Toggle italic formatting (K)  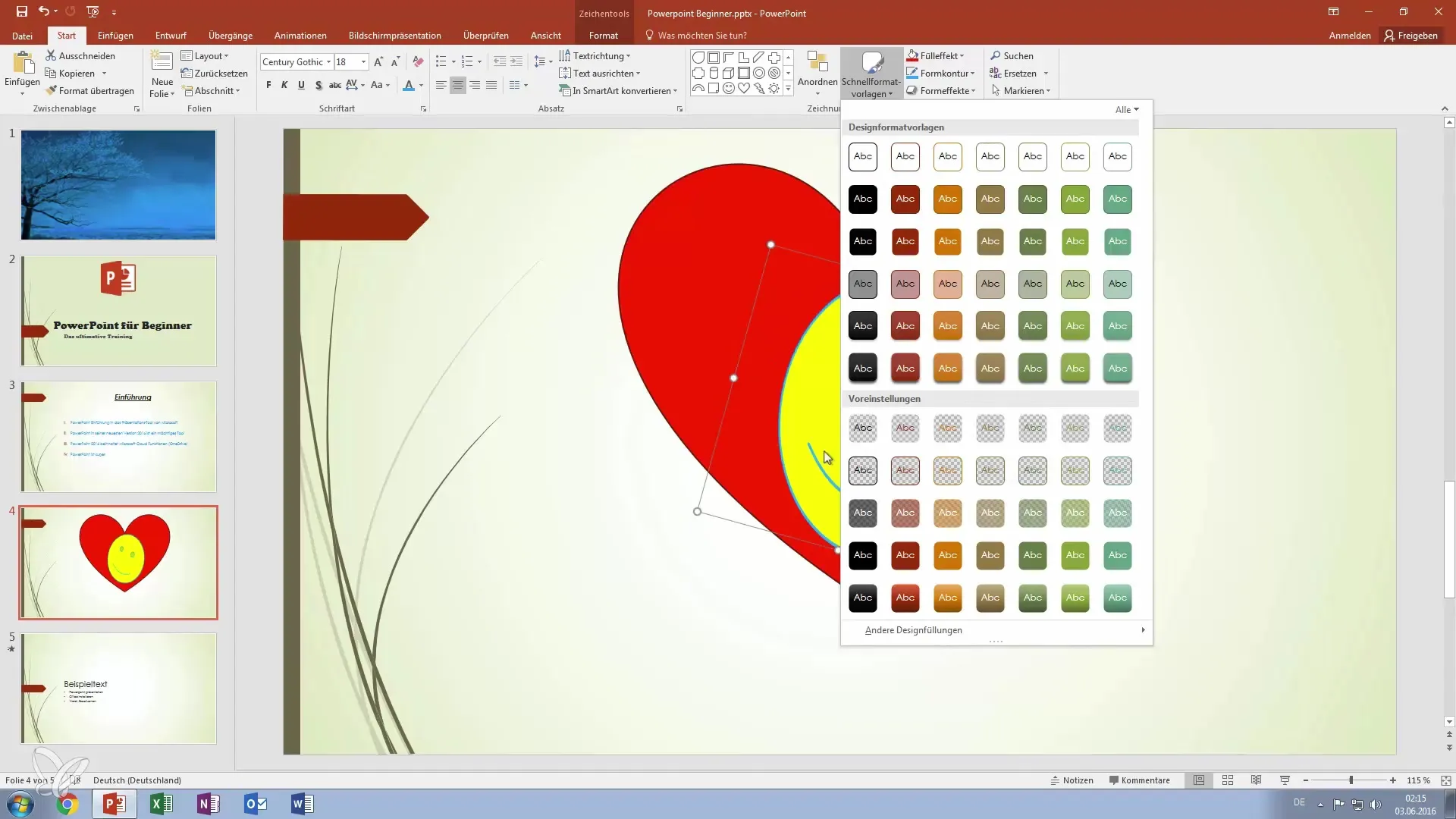click(x=284, y=85)
